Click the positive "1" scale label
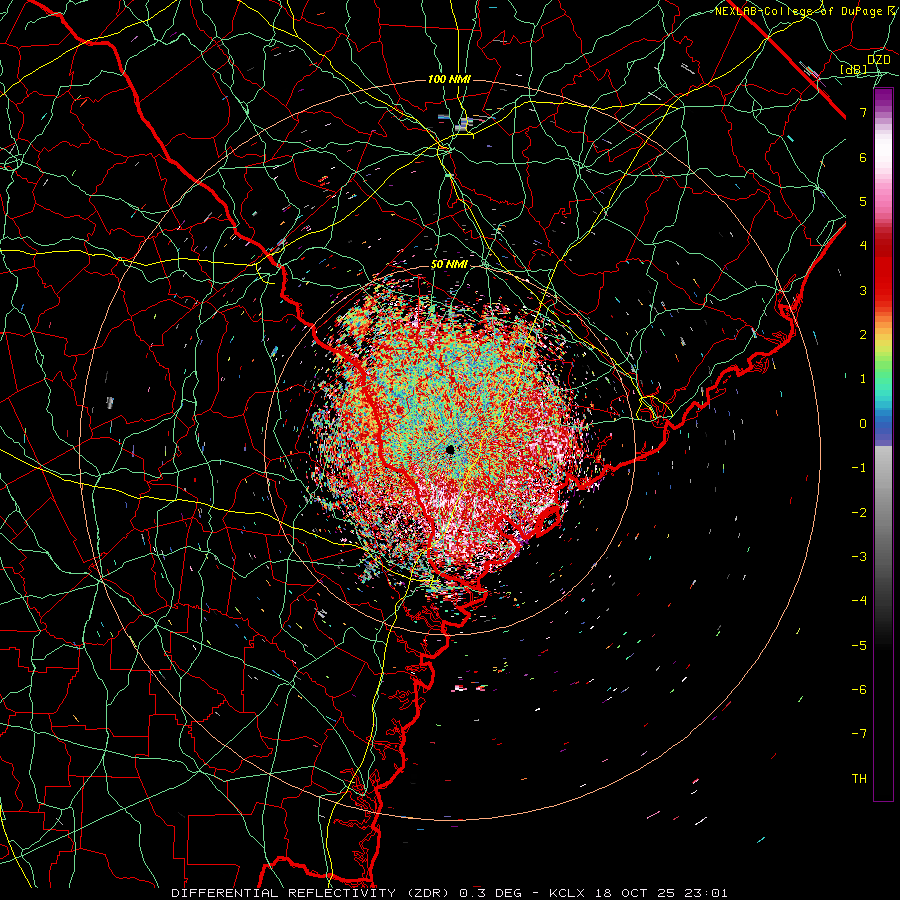Image resolution: width=900 pixels, height=900 pixels. [x=863, y=379]
